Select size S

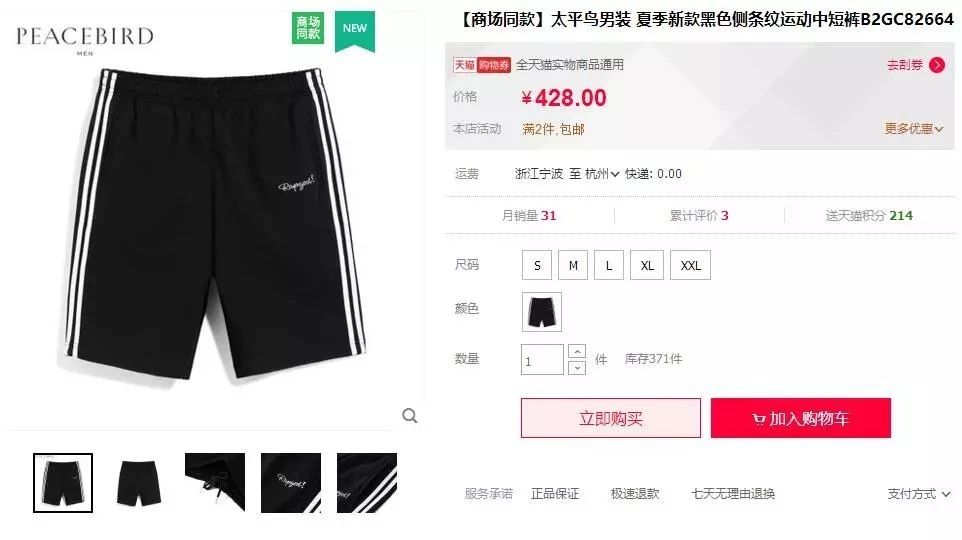coord(537,265)
